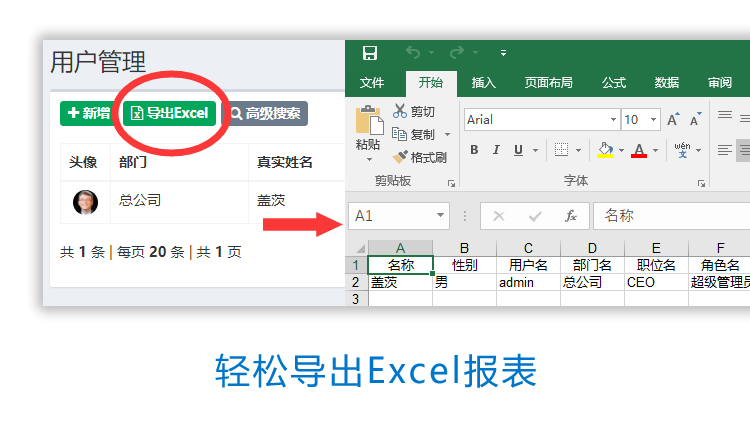Viewport: 750px width, 430px height.
Task: Select cell B1 containing 性别
Action: pos(464,265)
